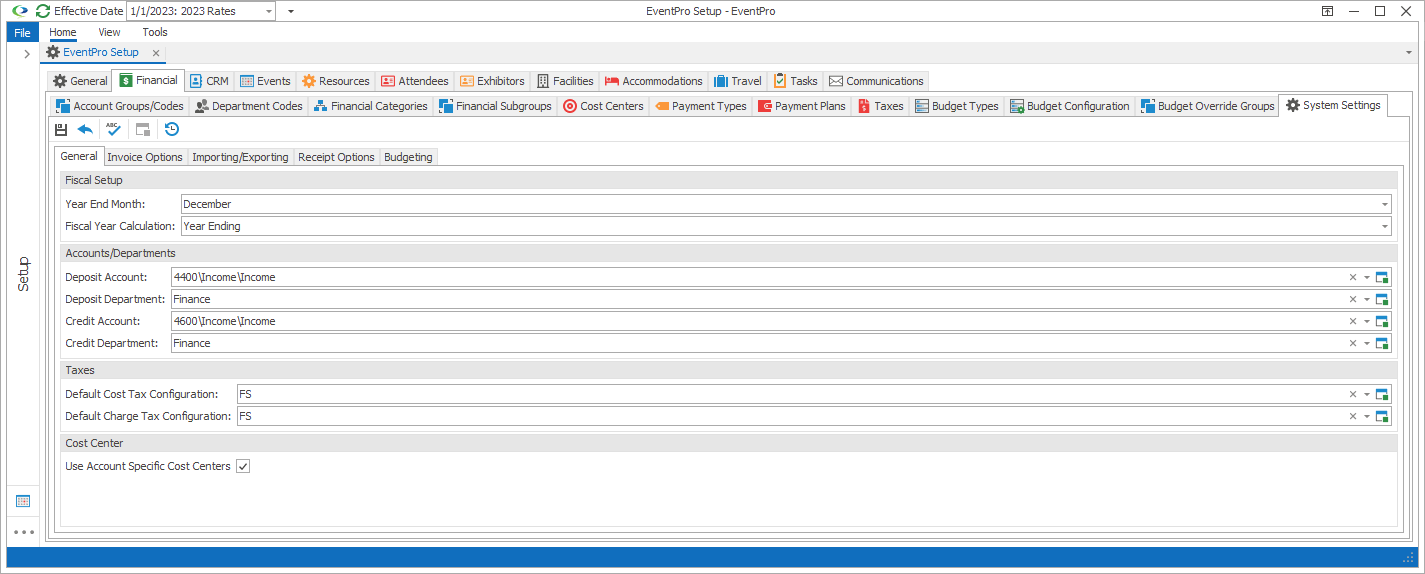Open the Effective Date dropdown
The height and width of the screenshot is (574, 1425).
tap(267, 11)
